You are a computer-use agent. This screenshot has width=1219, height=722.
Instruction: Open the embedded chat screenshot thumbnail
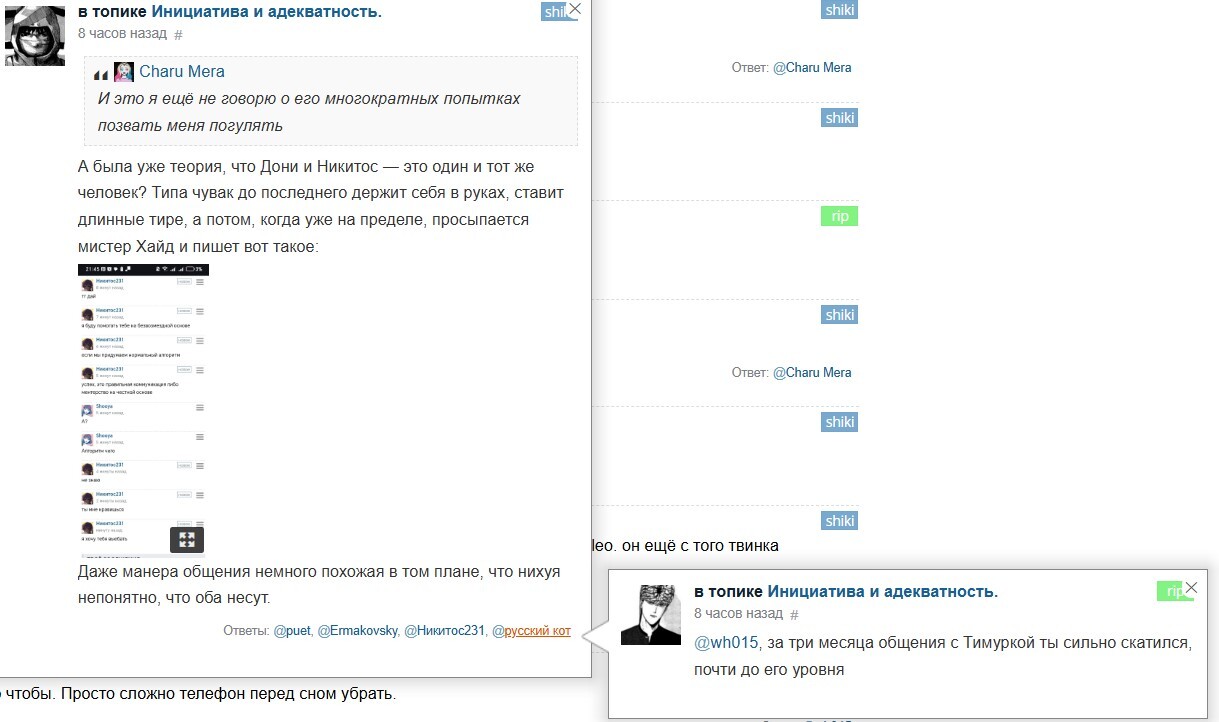tap(143, 409)
